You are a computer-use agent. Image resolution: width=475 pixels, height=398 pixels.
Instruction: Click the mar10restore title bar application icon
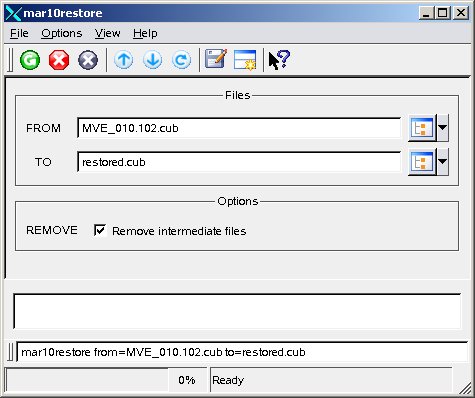(x=13, y=13)
